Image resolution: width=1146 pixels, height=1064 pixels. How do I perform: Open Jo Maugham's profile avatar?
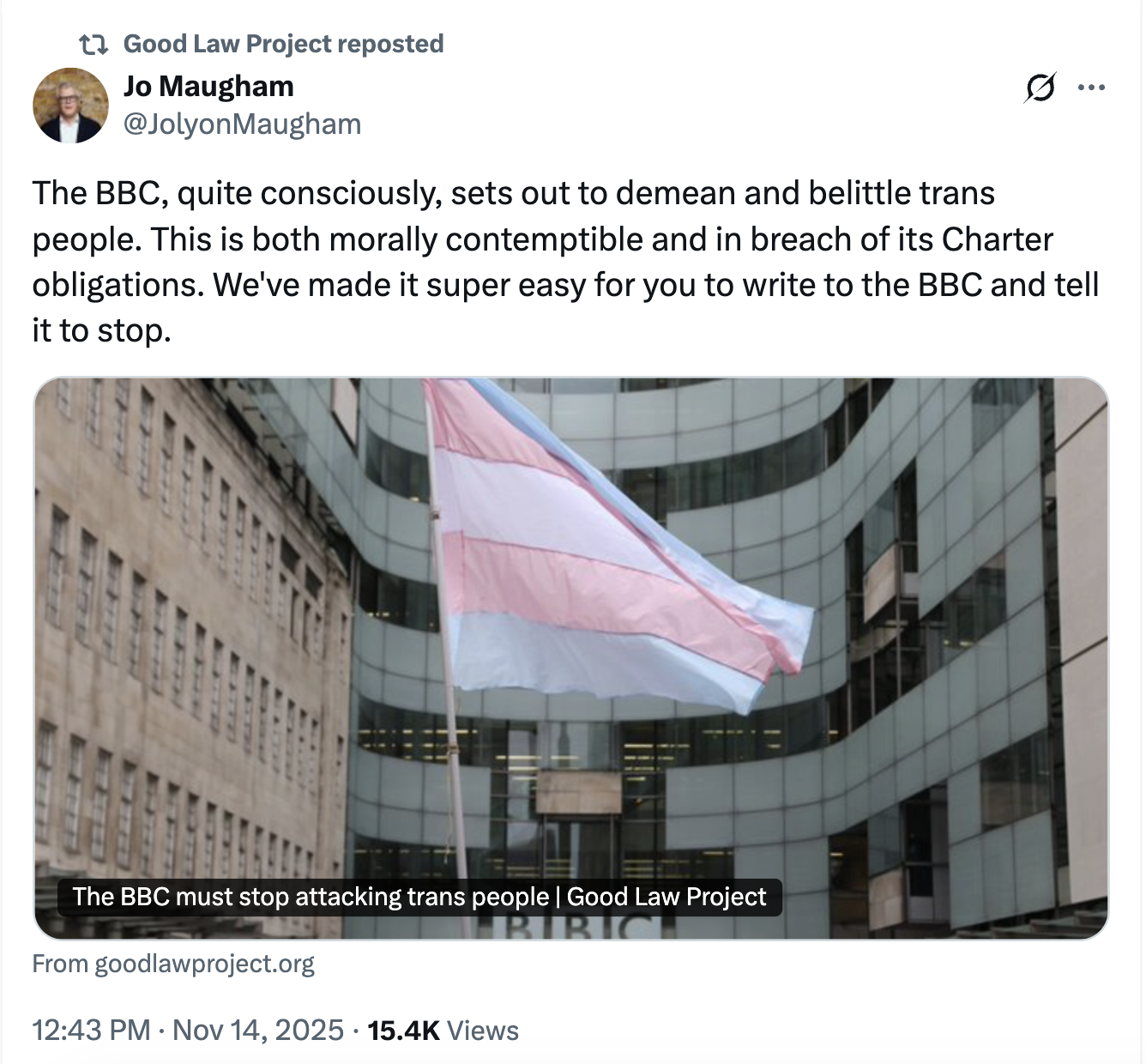70,106
